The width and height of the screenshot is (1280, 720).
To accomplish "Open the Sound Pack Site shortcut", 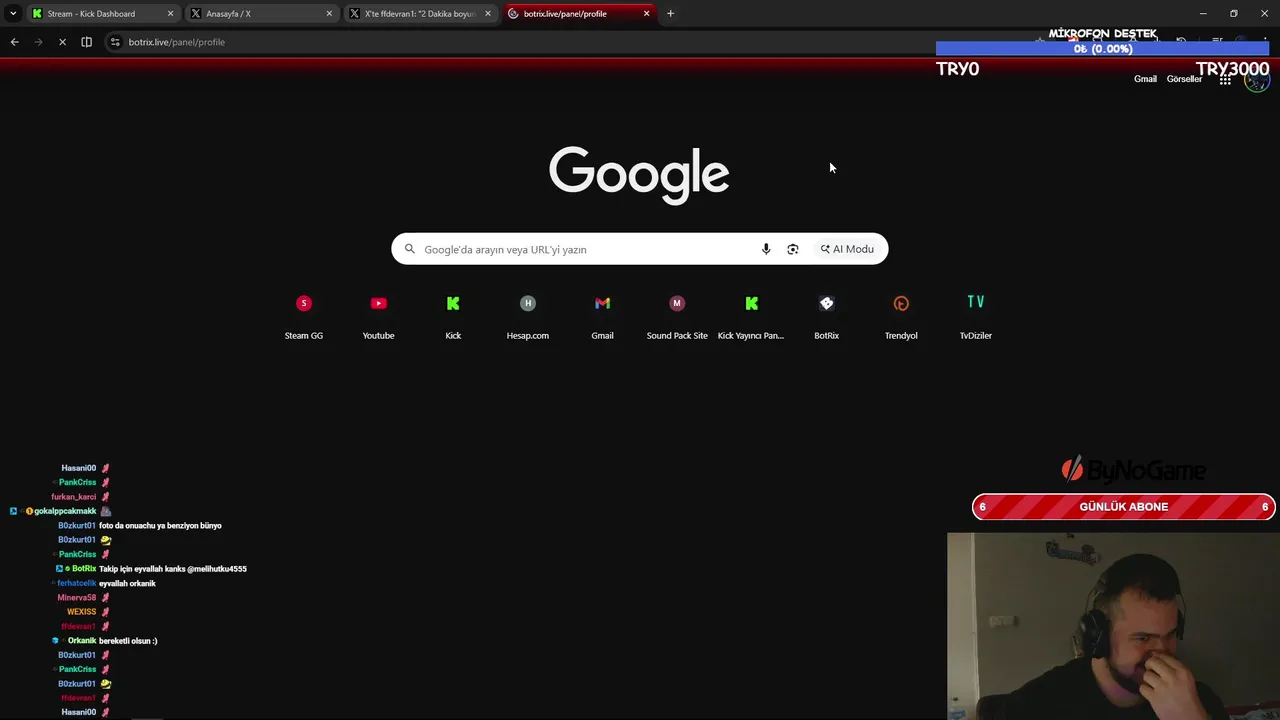I will coord(677,316).
